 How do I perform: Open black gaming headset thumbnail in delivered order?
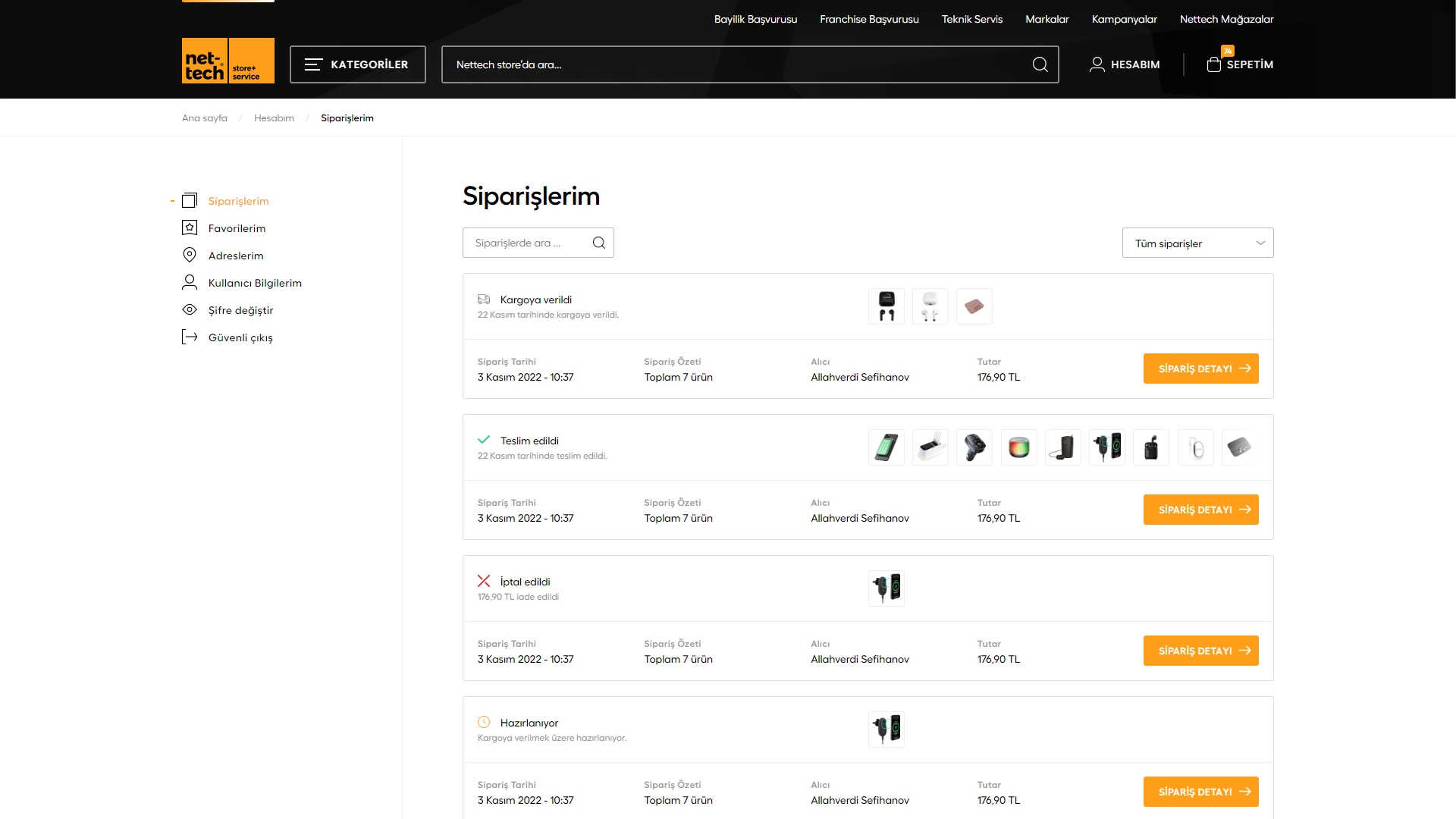(974, 447)
